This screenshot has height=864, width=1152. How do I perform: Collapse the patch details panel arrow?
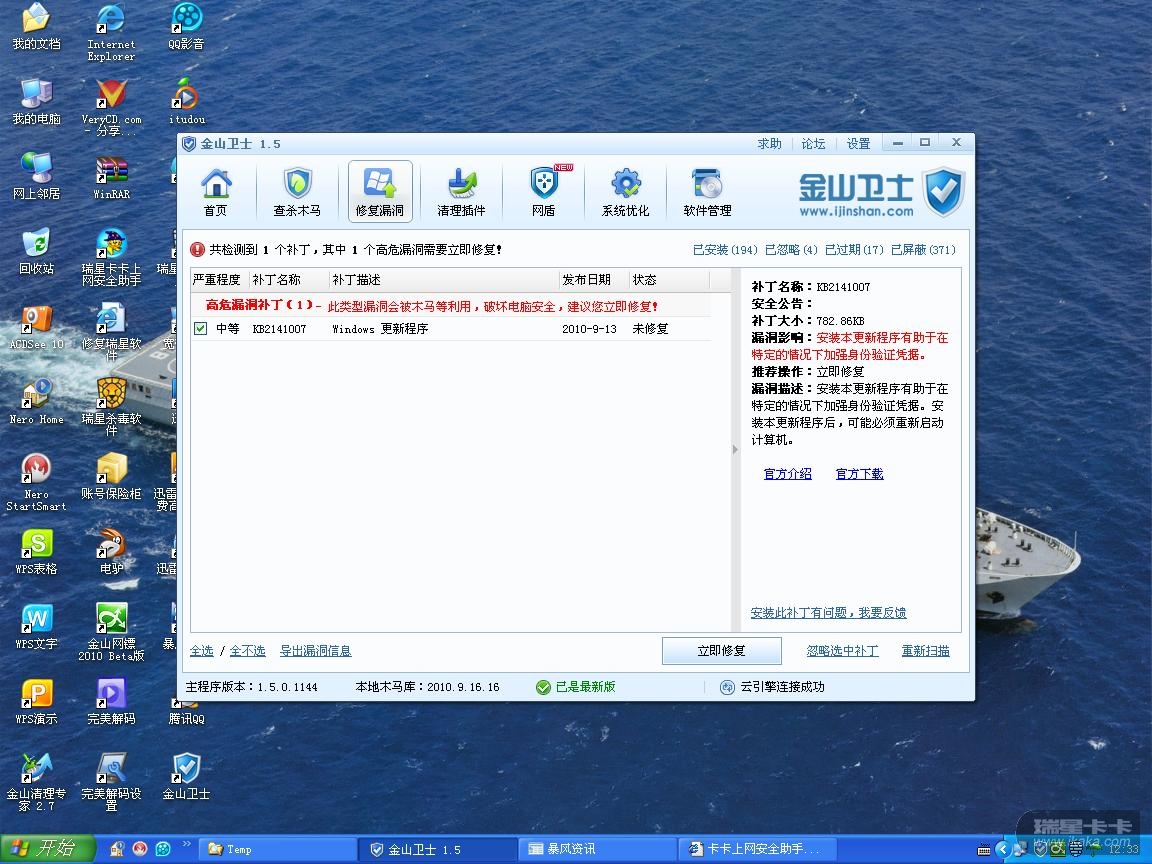735,449
